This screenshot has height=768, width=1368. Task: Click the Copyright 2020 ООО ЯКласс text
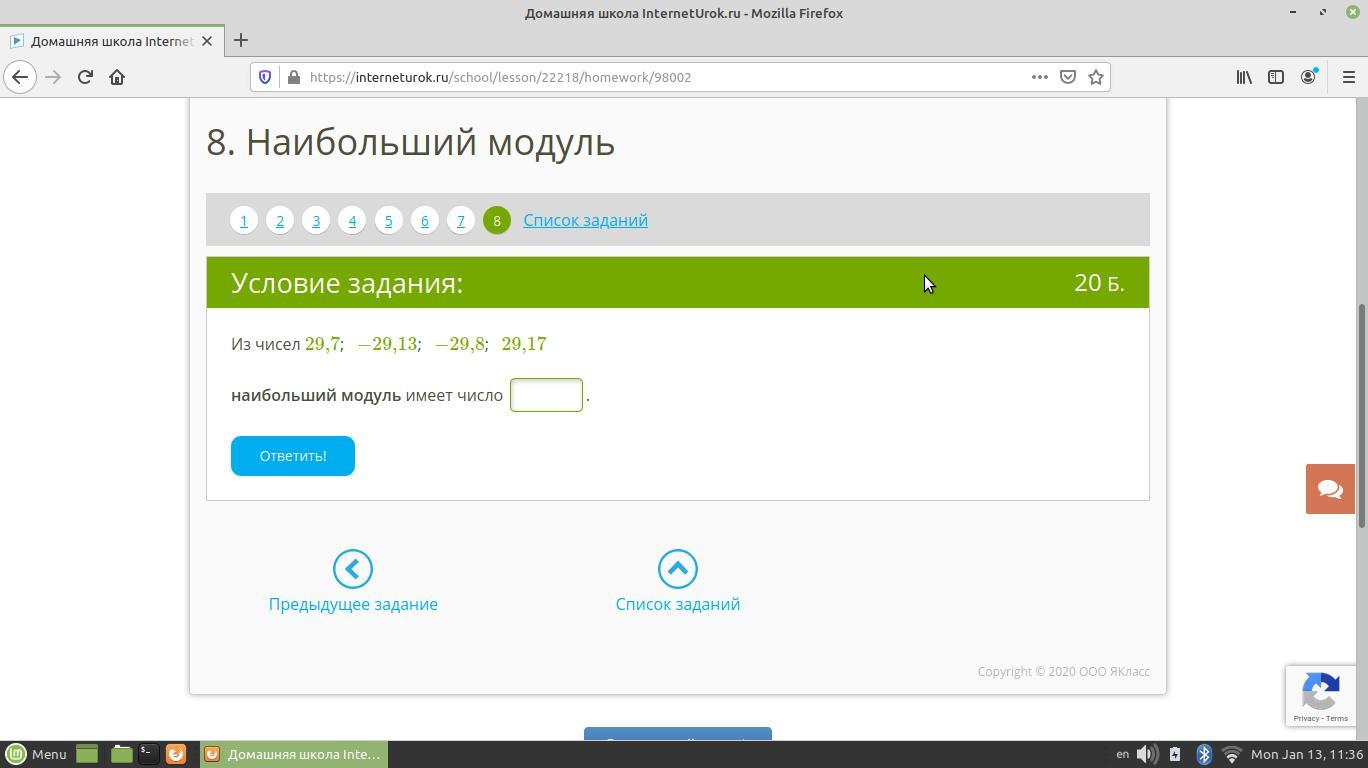(1064, 672)
